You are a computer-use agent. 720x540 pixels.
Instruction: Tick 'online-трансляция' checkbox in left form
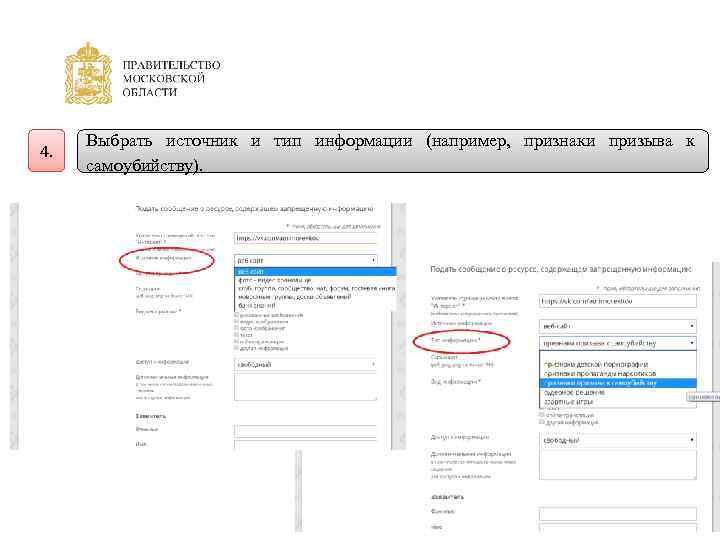tap(236, 342)
